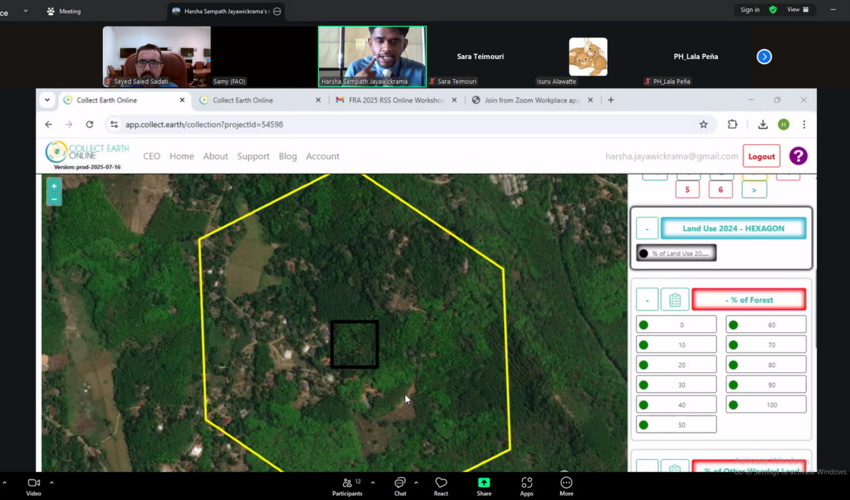Screen dimensions: 850x500
Task: Open the % of Forest notes clipboard icon
Action: (x=675, y=300)
